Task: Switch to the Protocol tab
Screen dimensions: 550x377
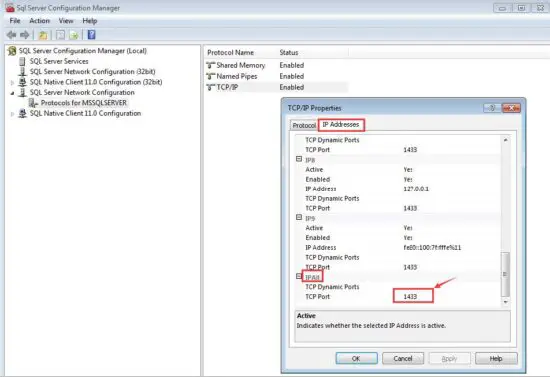Action: [x=304, y=125]
